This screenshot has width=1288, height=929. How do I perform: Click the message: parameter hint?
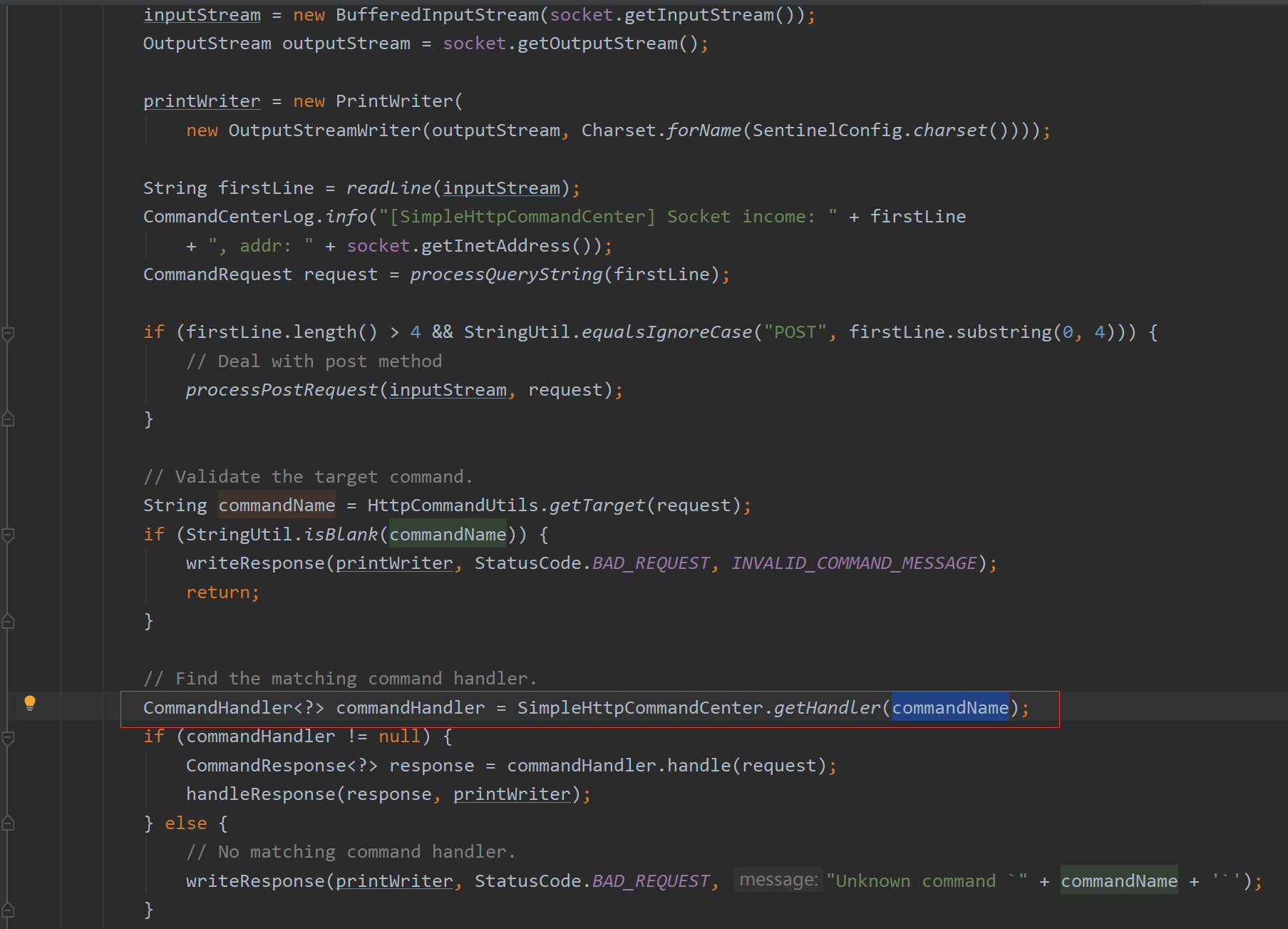(x=778, y=881)
